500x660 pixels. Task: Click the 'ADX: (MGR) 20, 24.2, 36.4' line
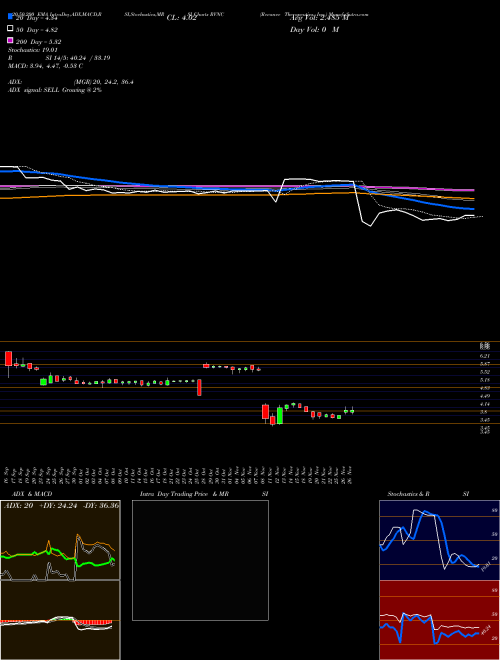tap(71, 82)
